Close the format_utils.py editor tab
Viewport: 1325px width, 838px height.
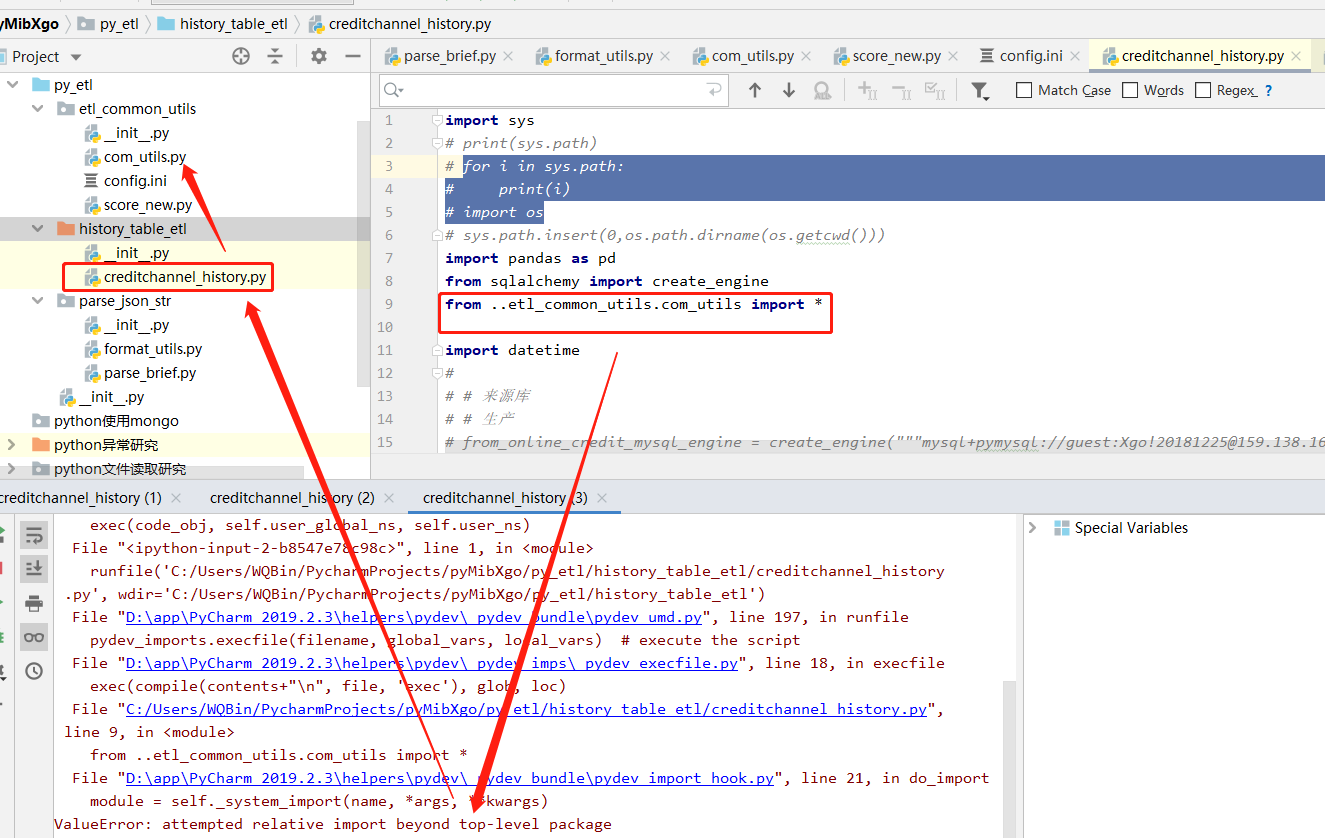665,56
